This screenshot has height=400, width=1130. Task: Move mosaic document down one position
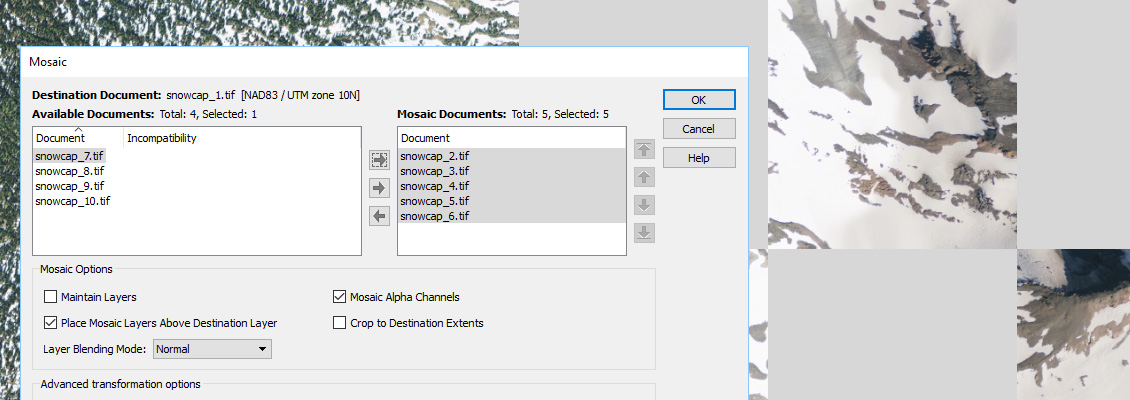click(x=644, y=205)
